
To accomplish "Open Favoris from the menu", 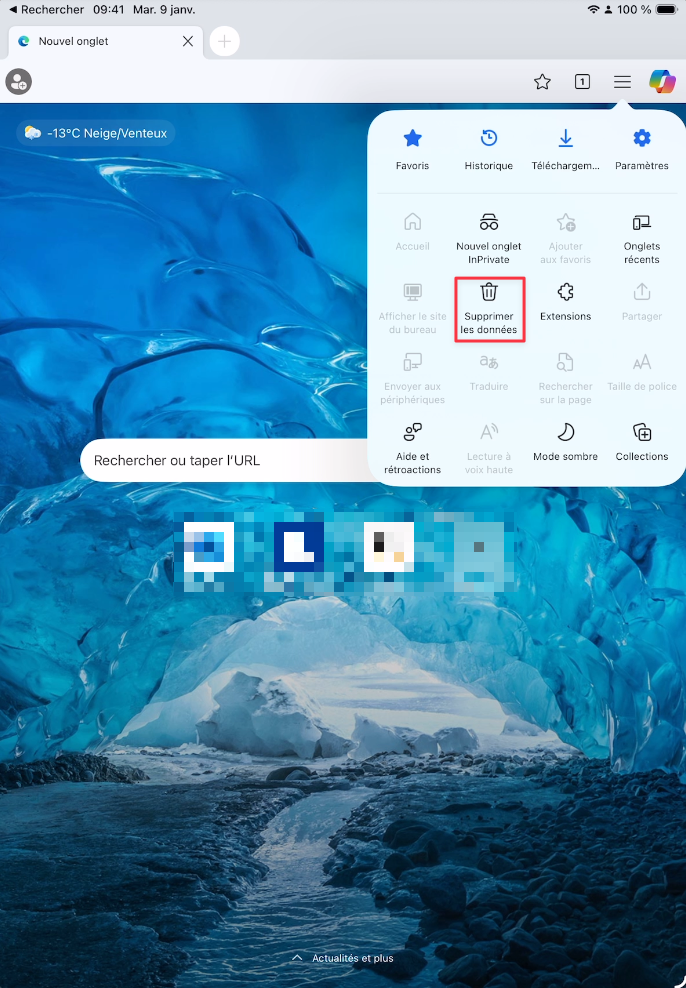I will [x=412, y=150].
